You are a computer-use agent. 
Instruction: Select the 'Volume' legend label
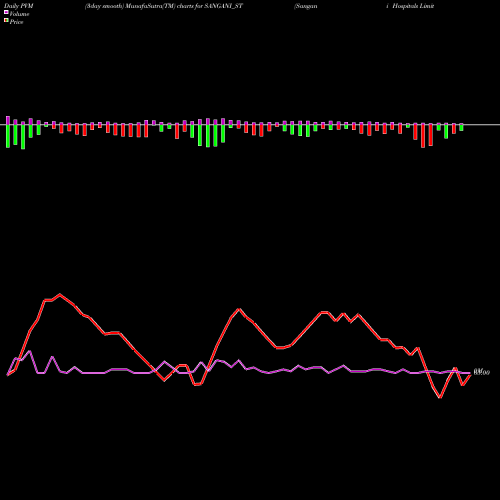pyautogui.click(x=19, y=14)
